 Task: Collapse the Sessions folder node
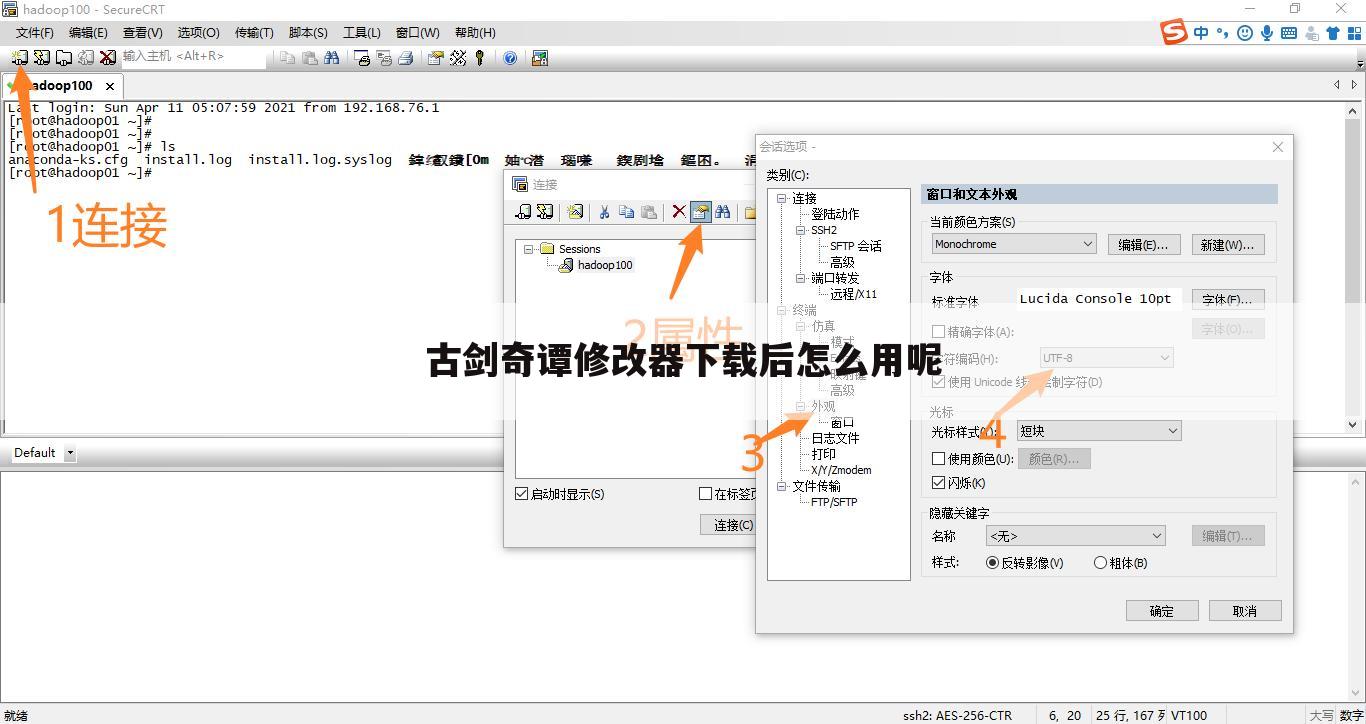tap(529, 249)
